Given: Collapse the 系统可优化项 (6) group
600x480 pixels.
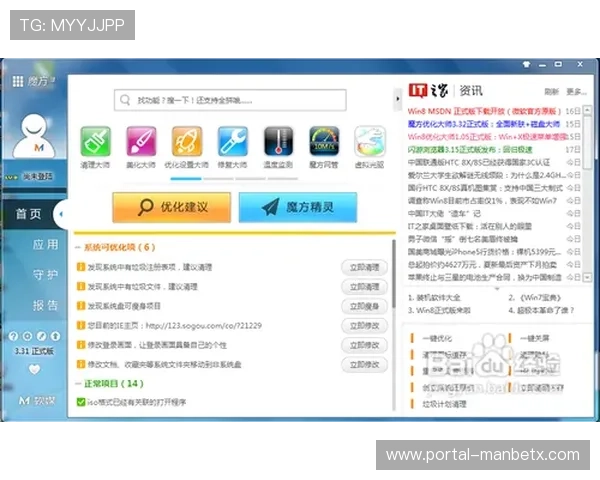Looking at the screenshot, I should pyautogui.click(x=78, y=247).
